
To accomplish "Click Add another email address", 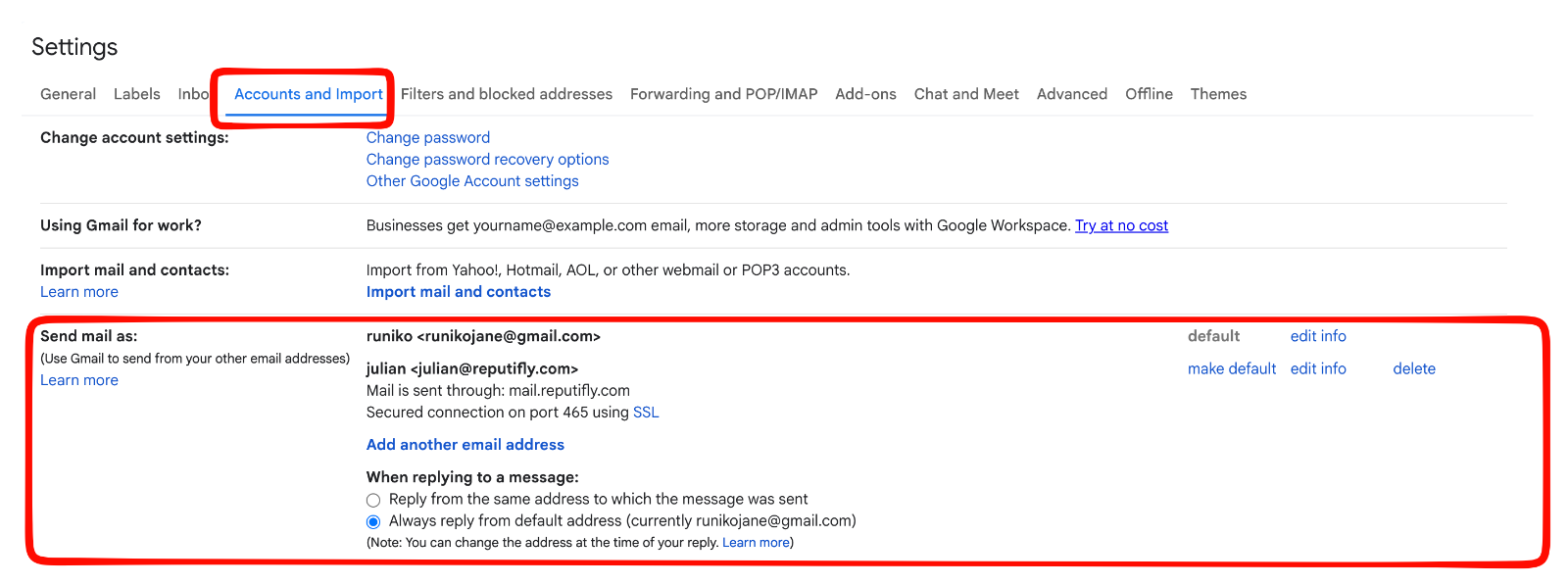I will tap(465, 444).
